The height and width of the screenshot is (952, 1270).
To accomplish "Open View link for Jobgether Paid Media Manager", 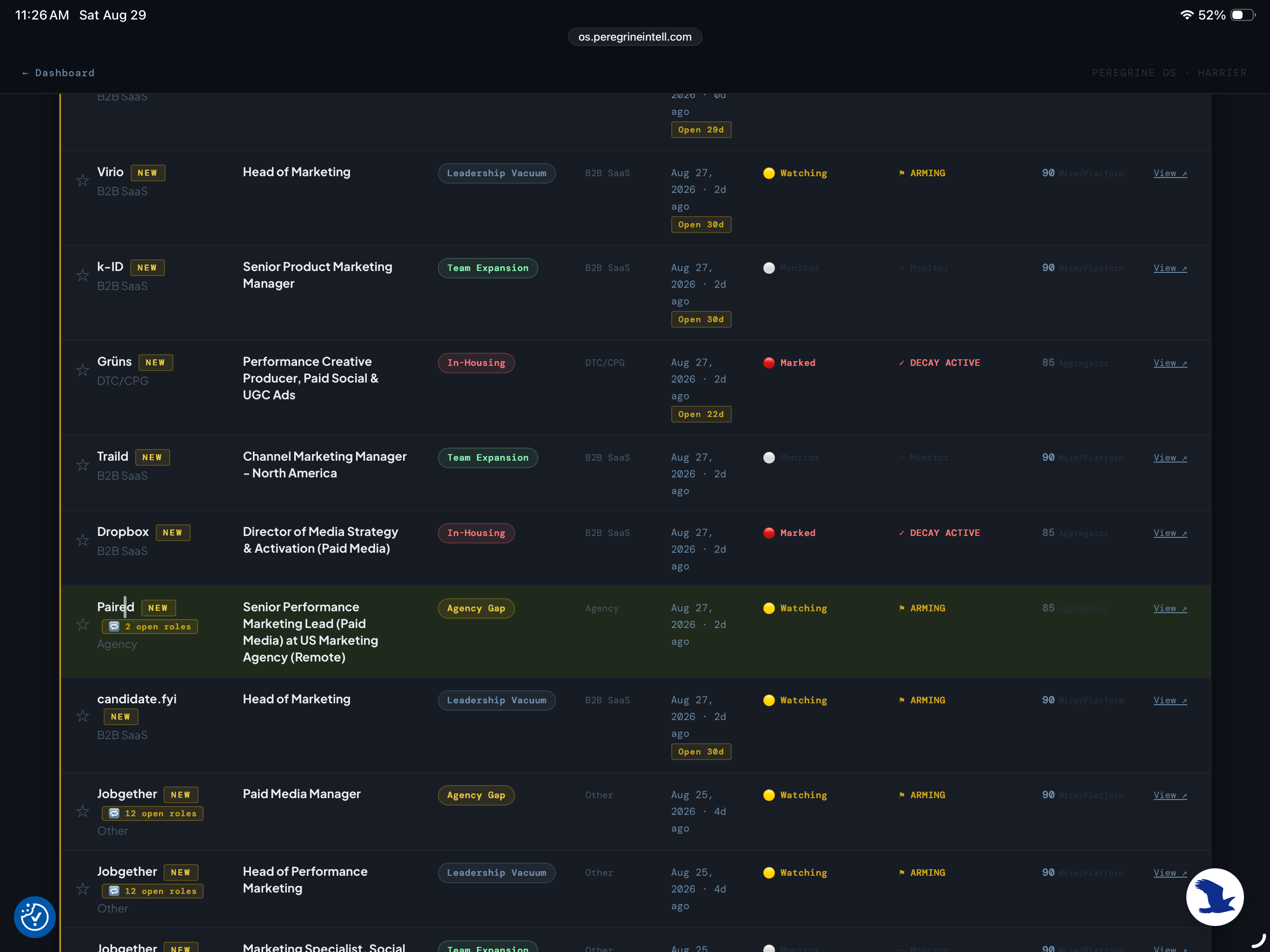I will click(1170, 795).
